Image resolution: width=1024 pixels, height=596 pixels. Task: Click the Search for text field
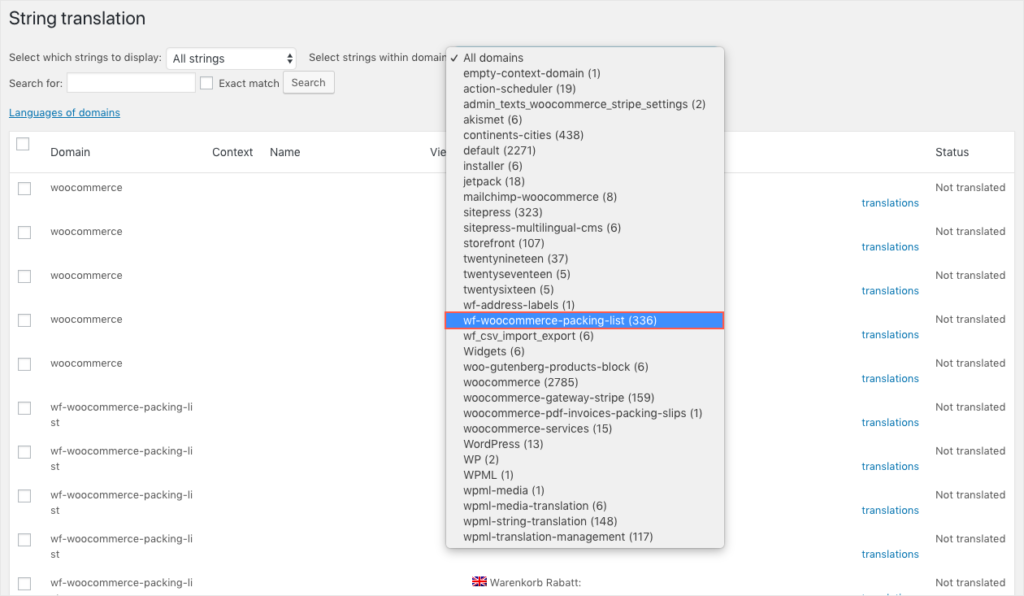coord(131,83)
